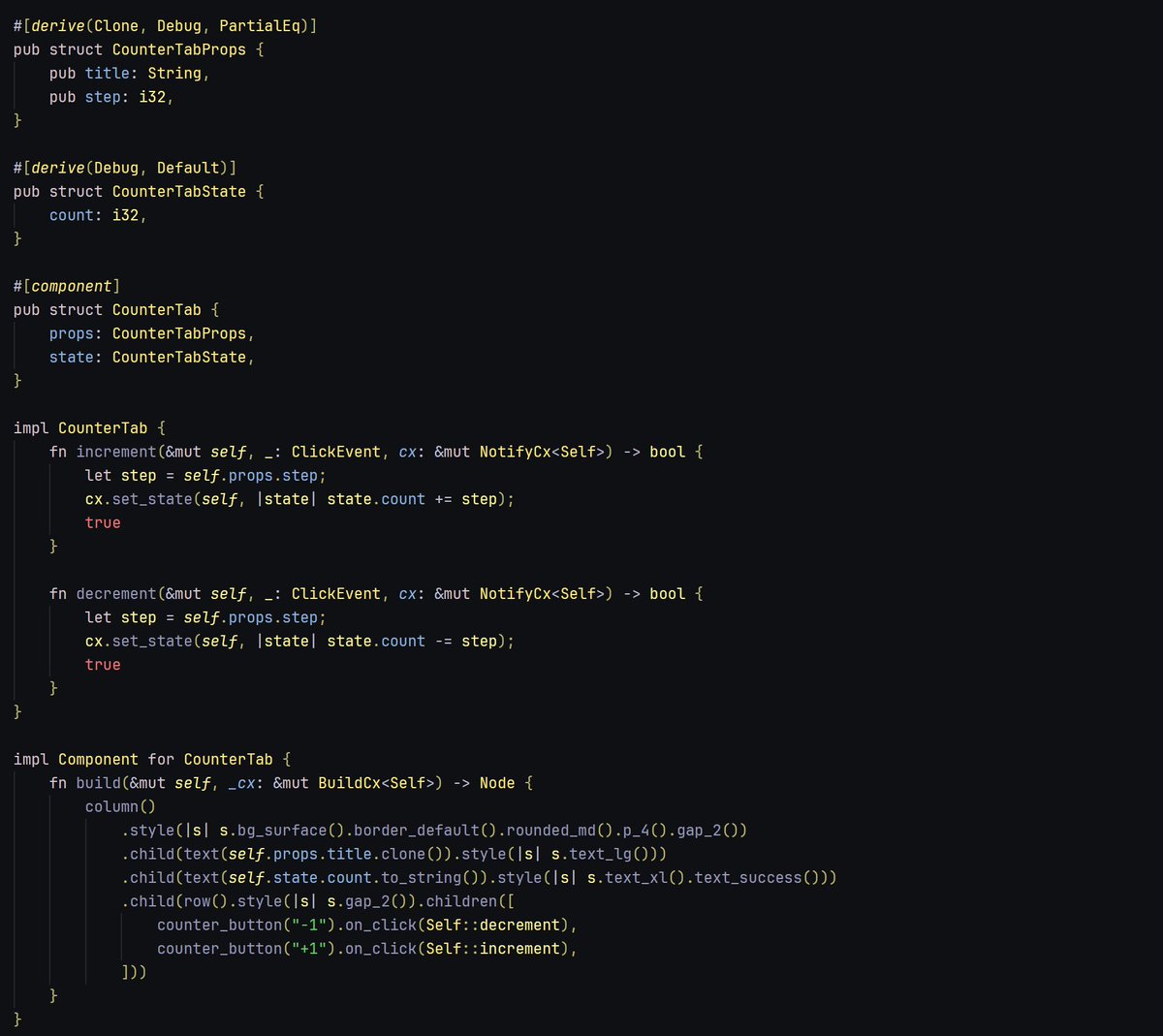Click the "count: i32" field line
The height and width of the screenshot is (1036, 1163).
[x=98, y=215]
